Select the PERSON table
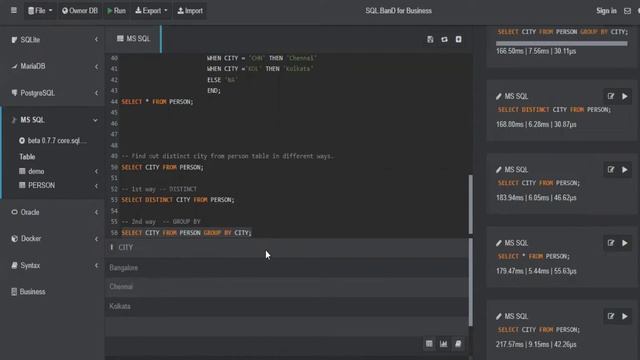 pyautogui.click(x=41, y=185)
